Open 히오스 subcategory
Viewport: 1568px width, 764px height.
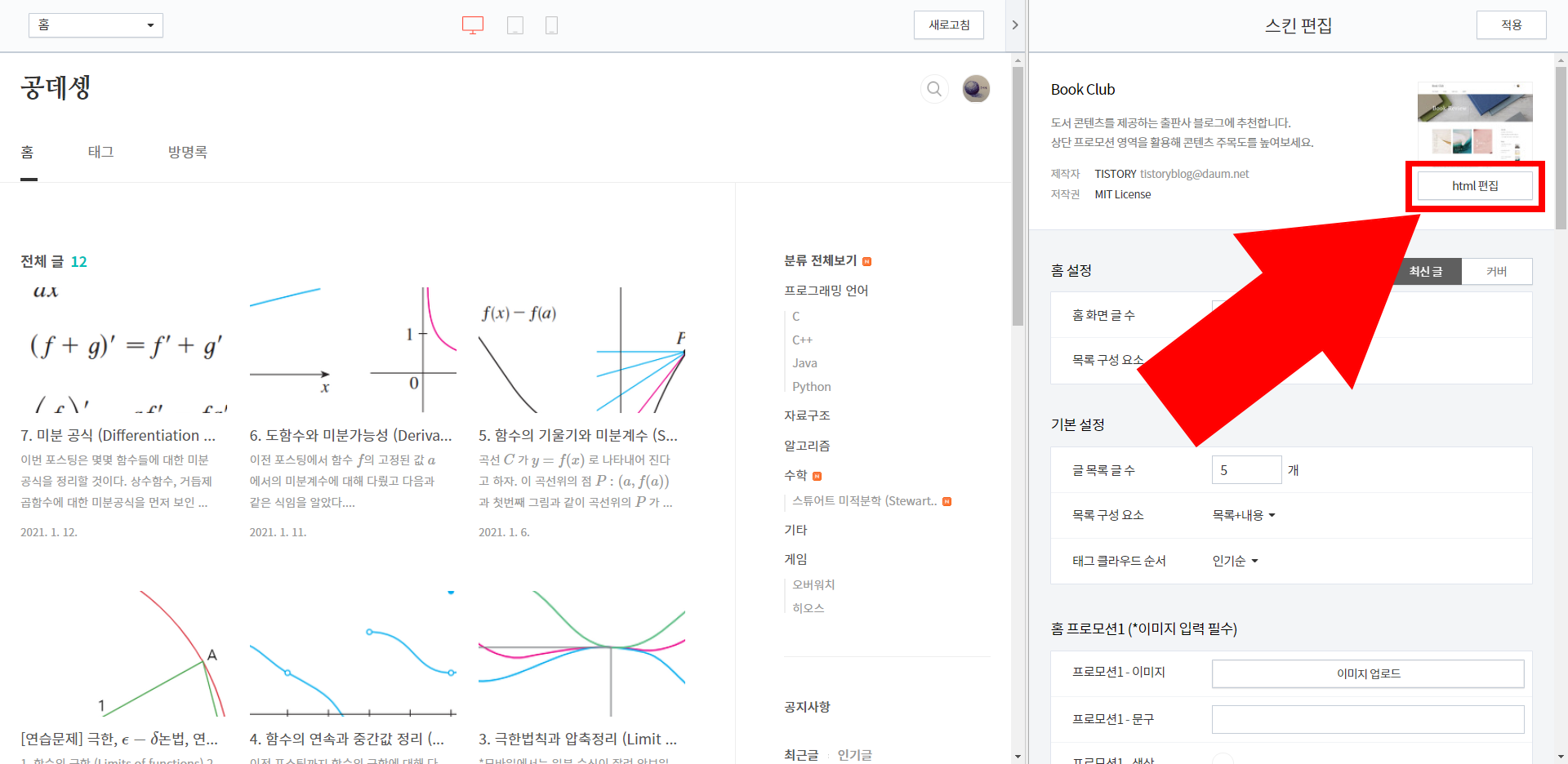808,608
